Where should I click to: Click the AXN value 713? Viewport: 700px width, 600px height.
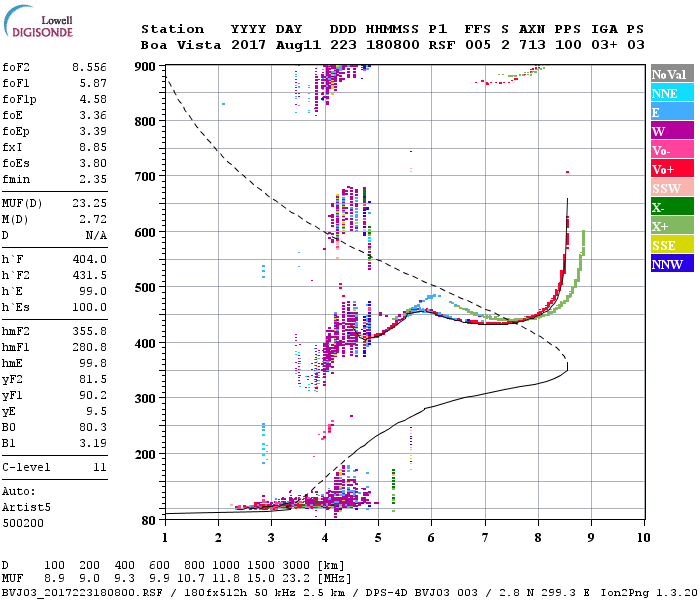click(x=532, y=45)
